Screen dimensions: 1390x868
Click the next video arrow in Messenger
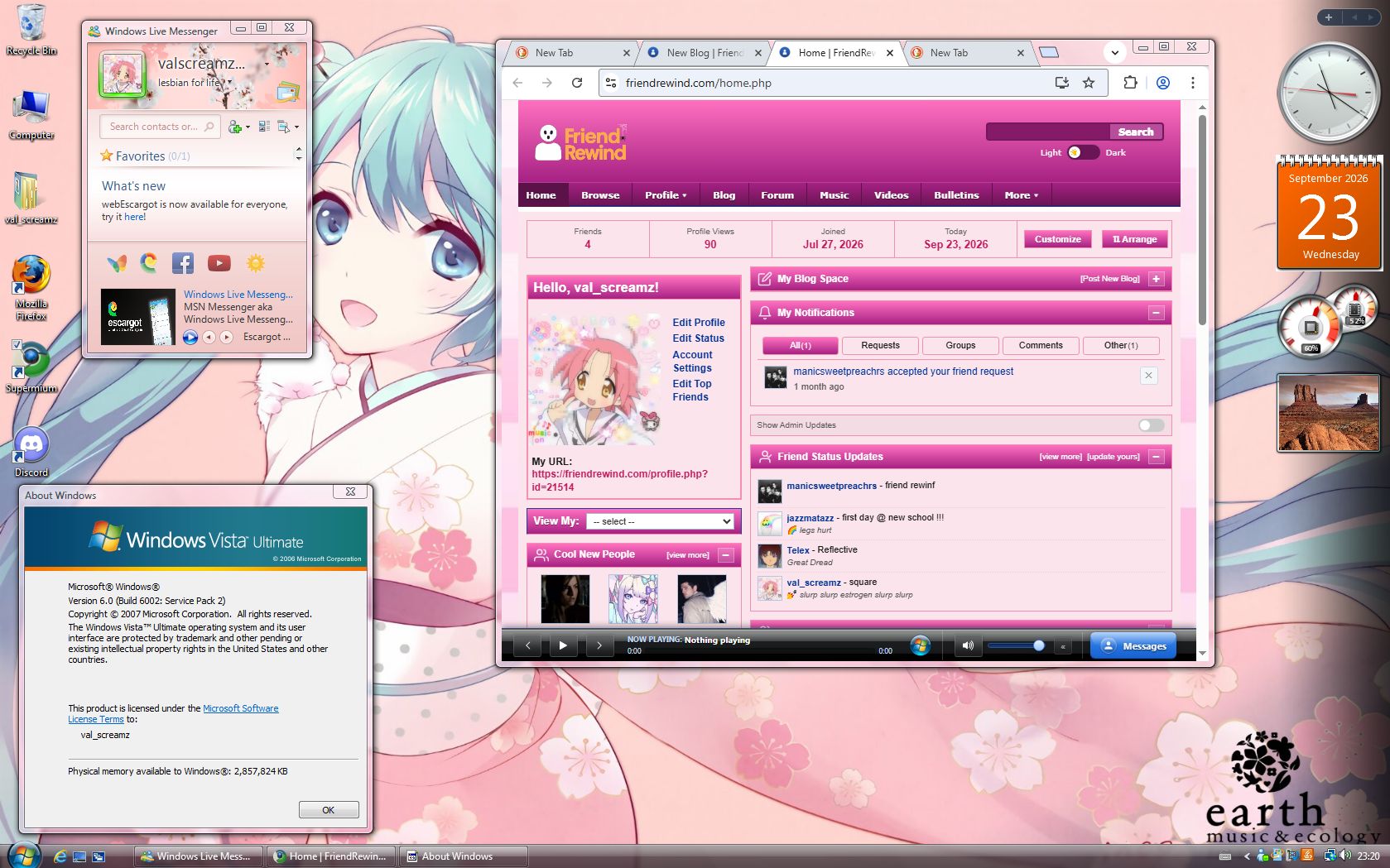point(226,337)
